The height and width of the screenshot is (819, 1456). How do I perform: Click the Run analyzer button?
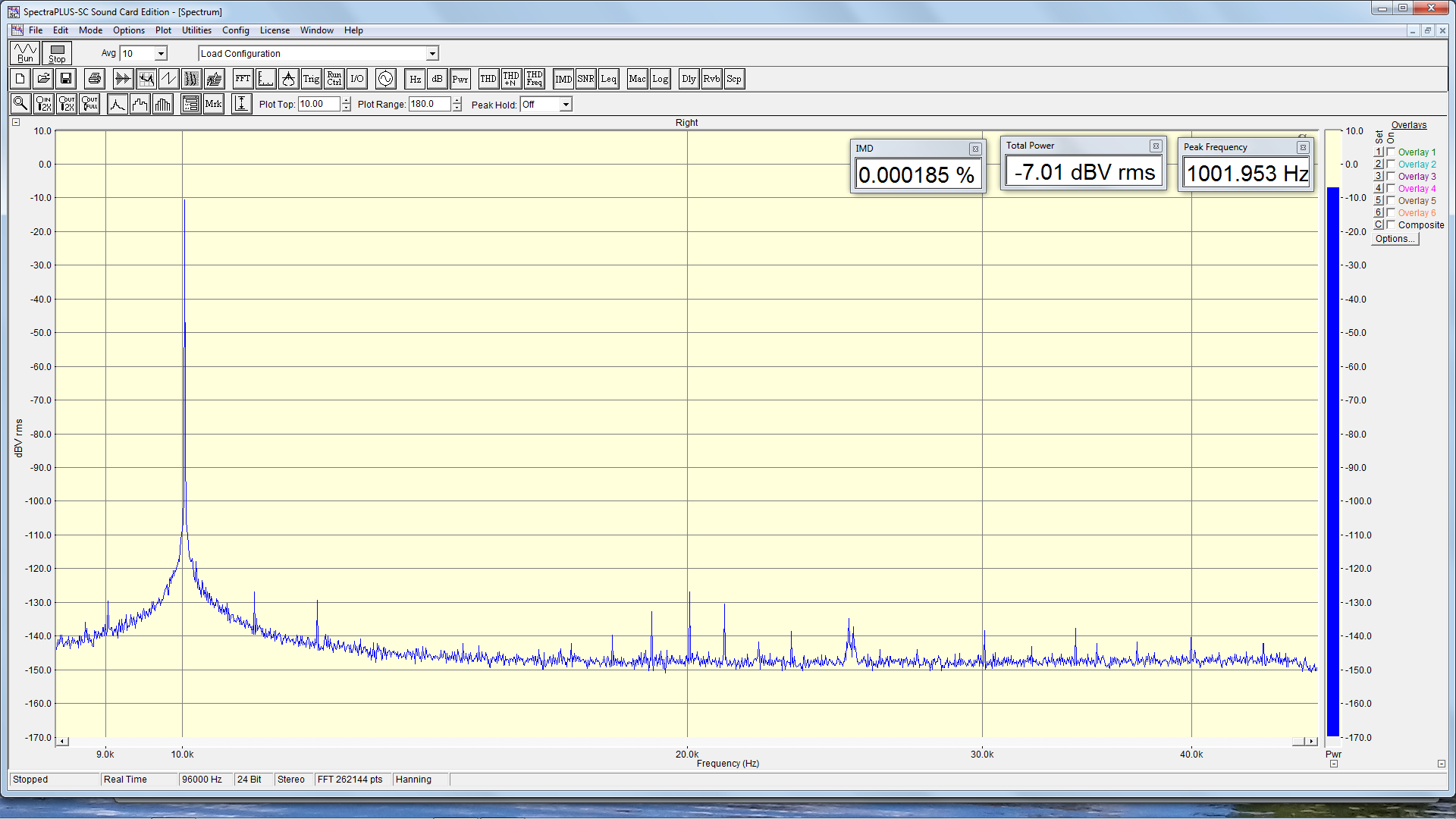(25, 53)
